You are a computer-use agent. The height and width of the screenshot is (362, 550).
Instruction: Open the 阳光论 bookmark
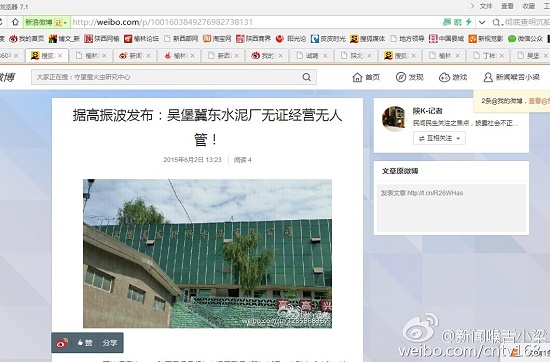pyautogui.click(x=291, y=39)
